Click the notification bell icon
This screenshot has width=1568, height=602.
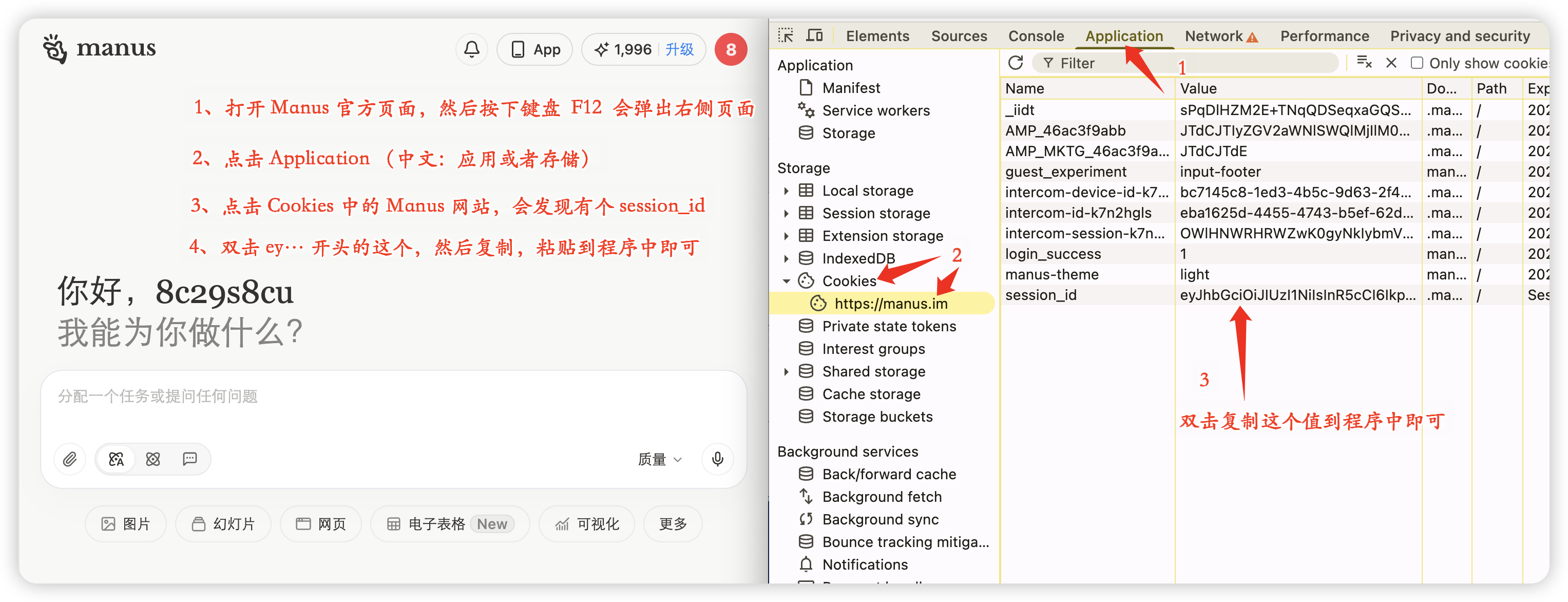471,49
